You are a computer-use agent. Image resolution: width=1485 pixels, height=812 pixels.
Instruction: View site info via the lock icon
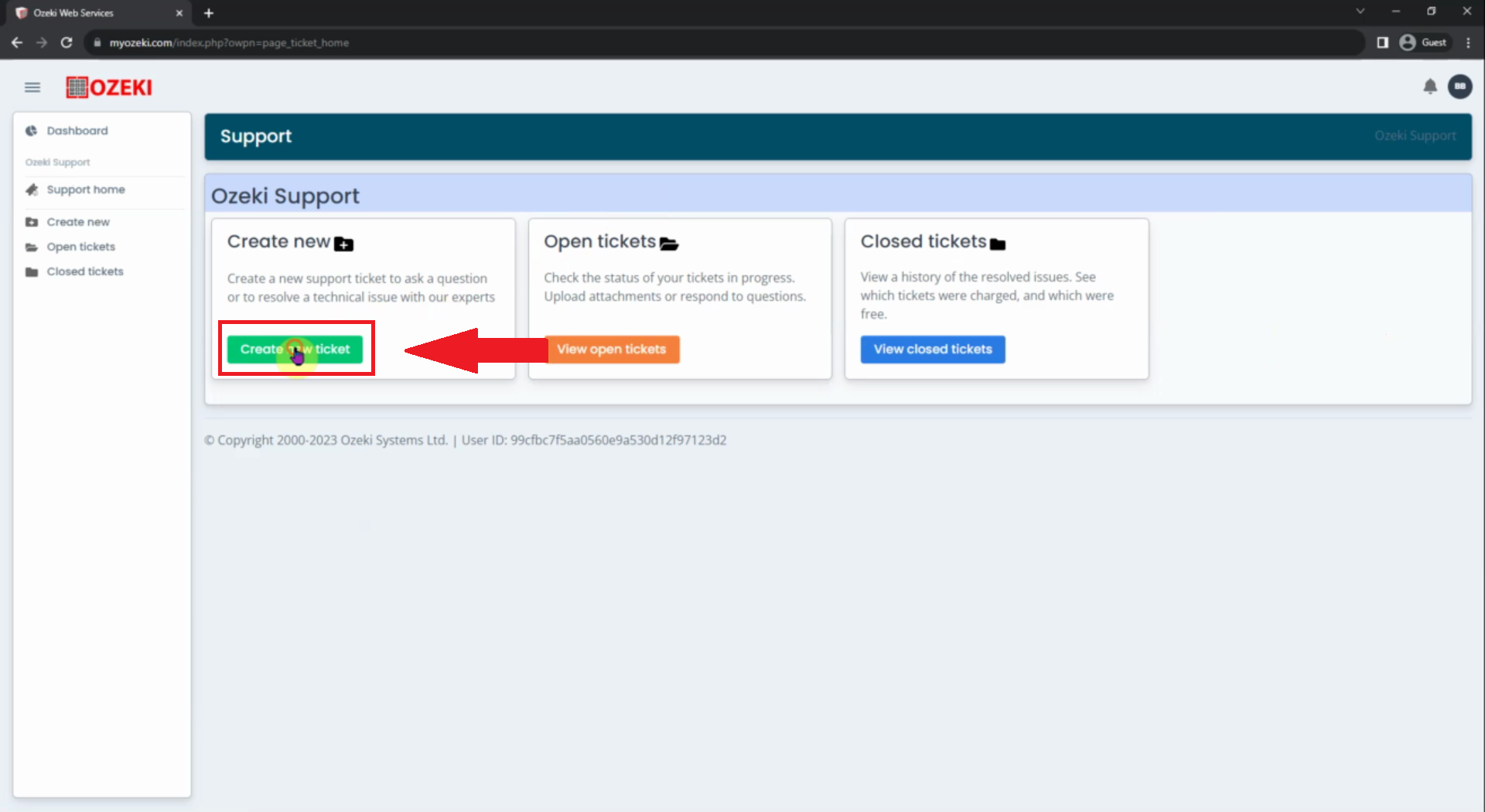tap(97, 43)
